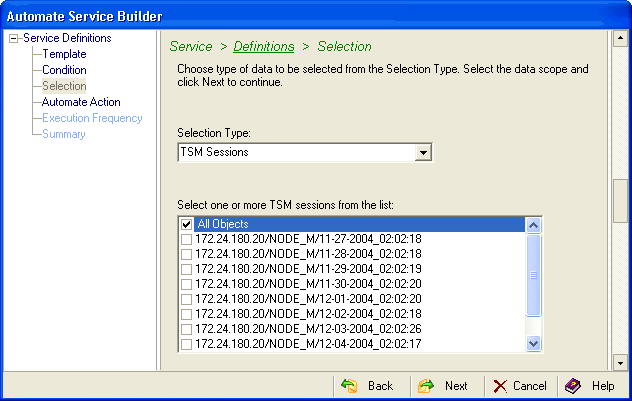The image size is (632, 401).
Task: Check the 11-27-2004_02:02:18 session checkbox
Action: [186, 239]
